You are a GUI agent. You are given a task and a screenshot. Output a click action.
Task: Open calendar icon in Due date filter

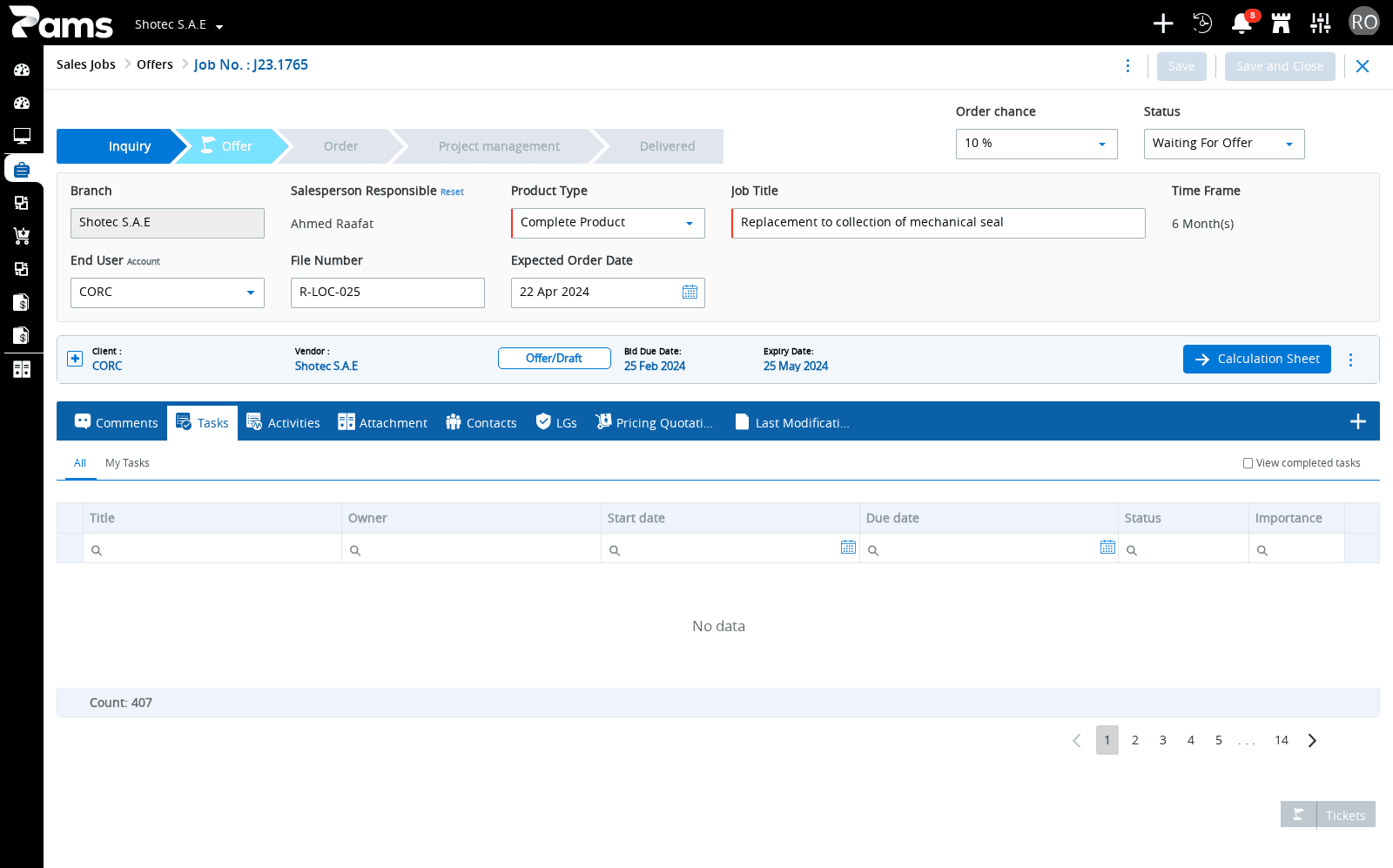click(1107, 548)
